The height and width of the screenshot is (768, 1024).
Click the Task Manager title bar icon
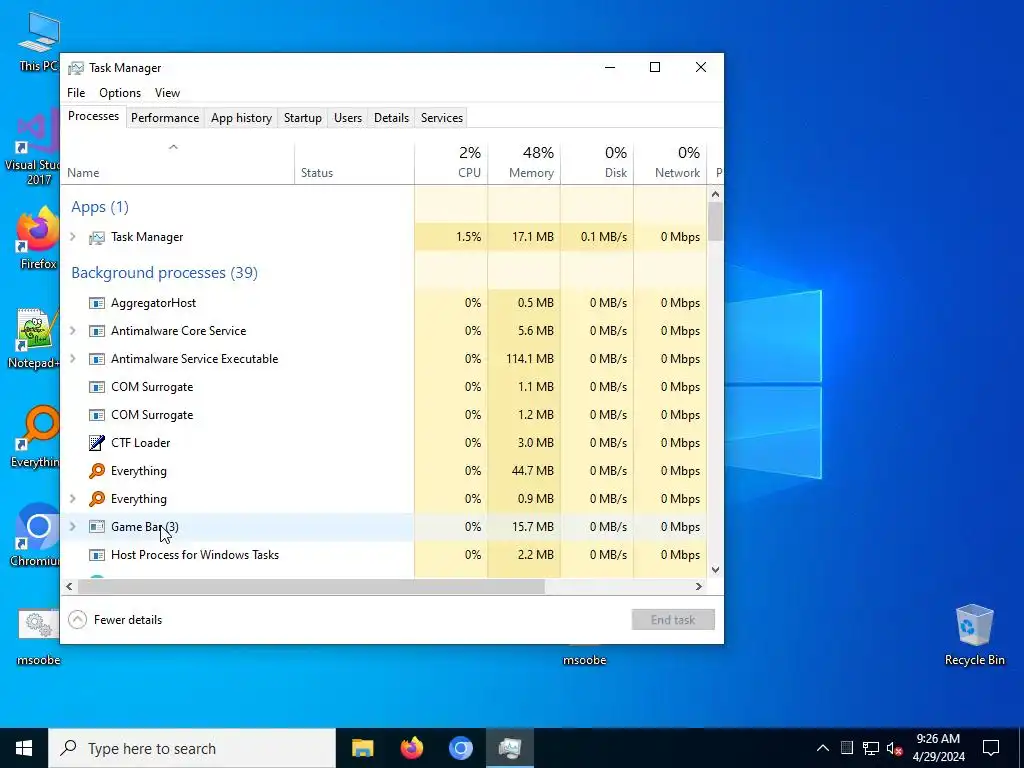pos(76,68)
